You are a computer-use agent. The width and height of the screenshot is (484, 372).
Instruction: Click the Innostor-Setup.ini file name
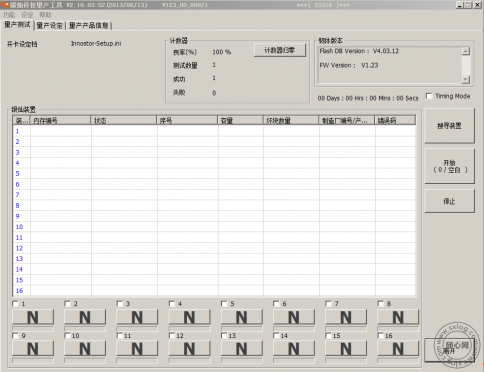click(x=96, y=44)
